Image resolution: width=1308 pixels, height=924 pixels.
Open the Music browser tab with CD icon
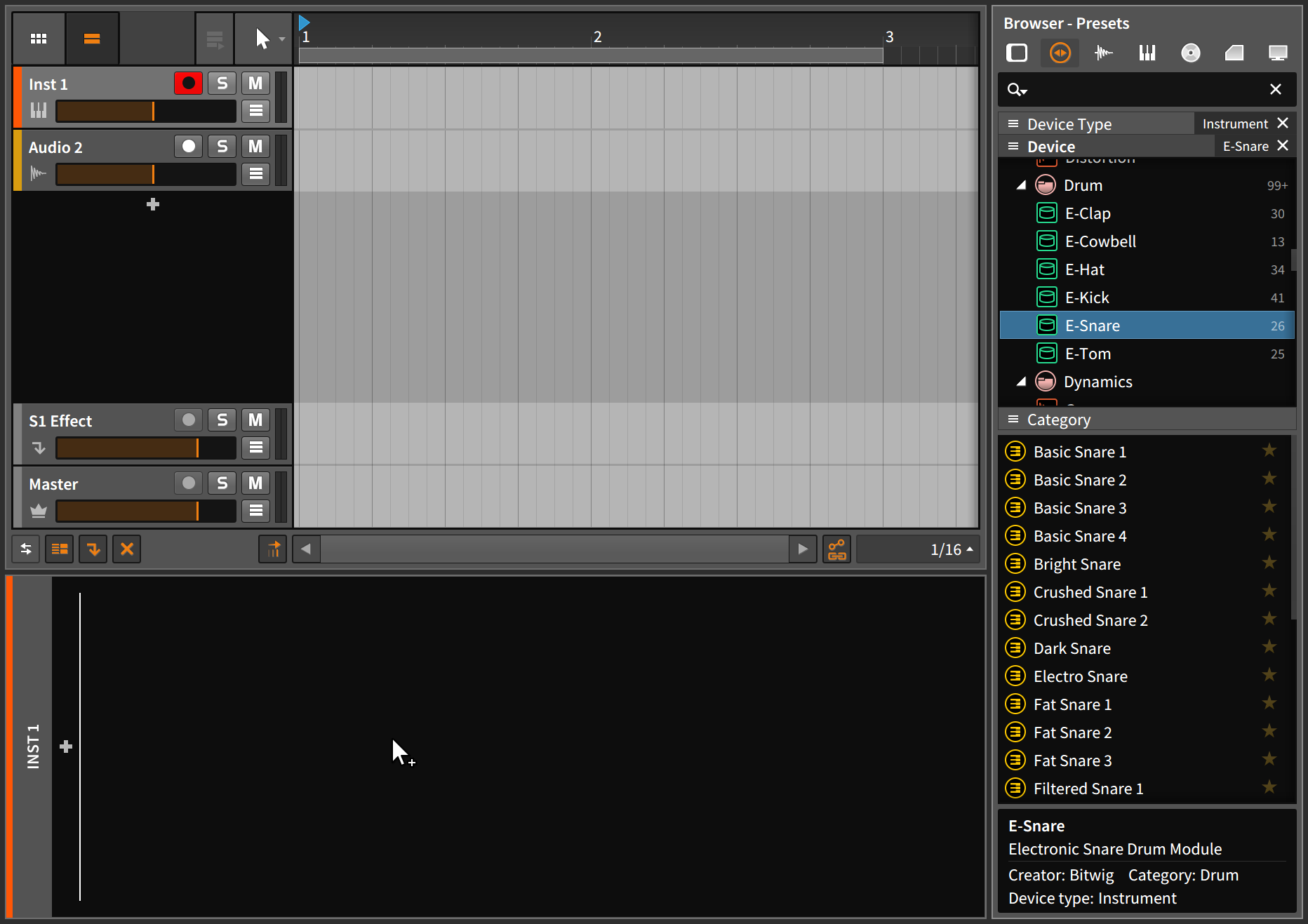point(1191,53)
